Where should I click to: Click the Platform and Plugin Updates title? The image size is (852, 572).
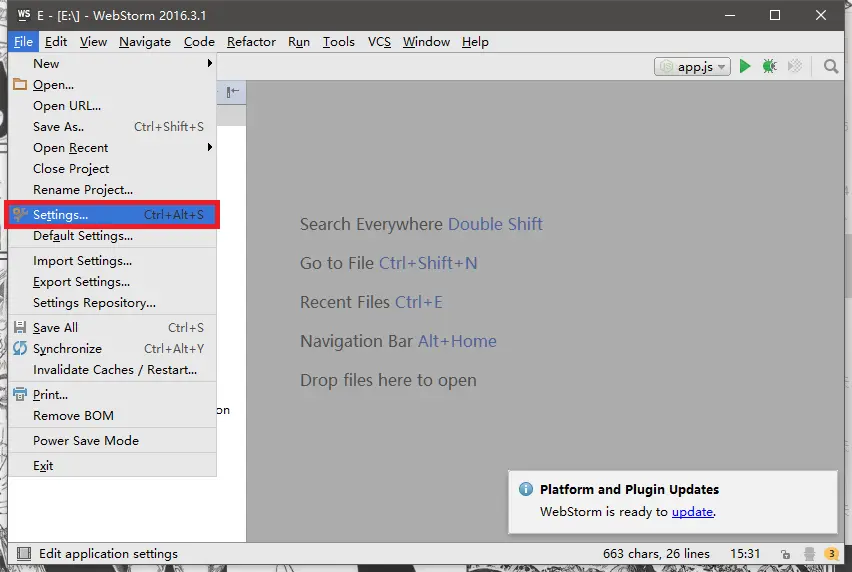pyautogui.click(x=629, y=489)
